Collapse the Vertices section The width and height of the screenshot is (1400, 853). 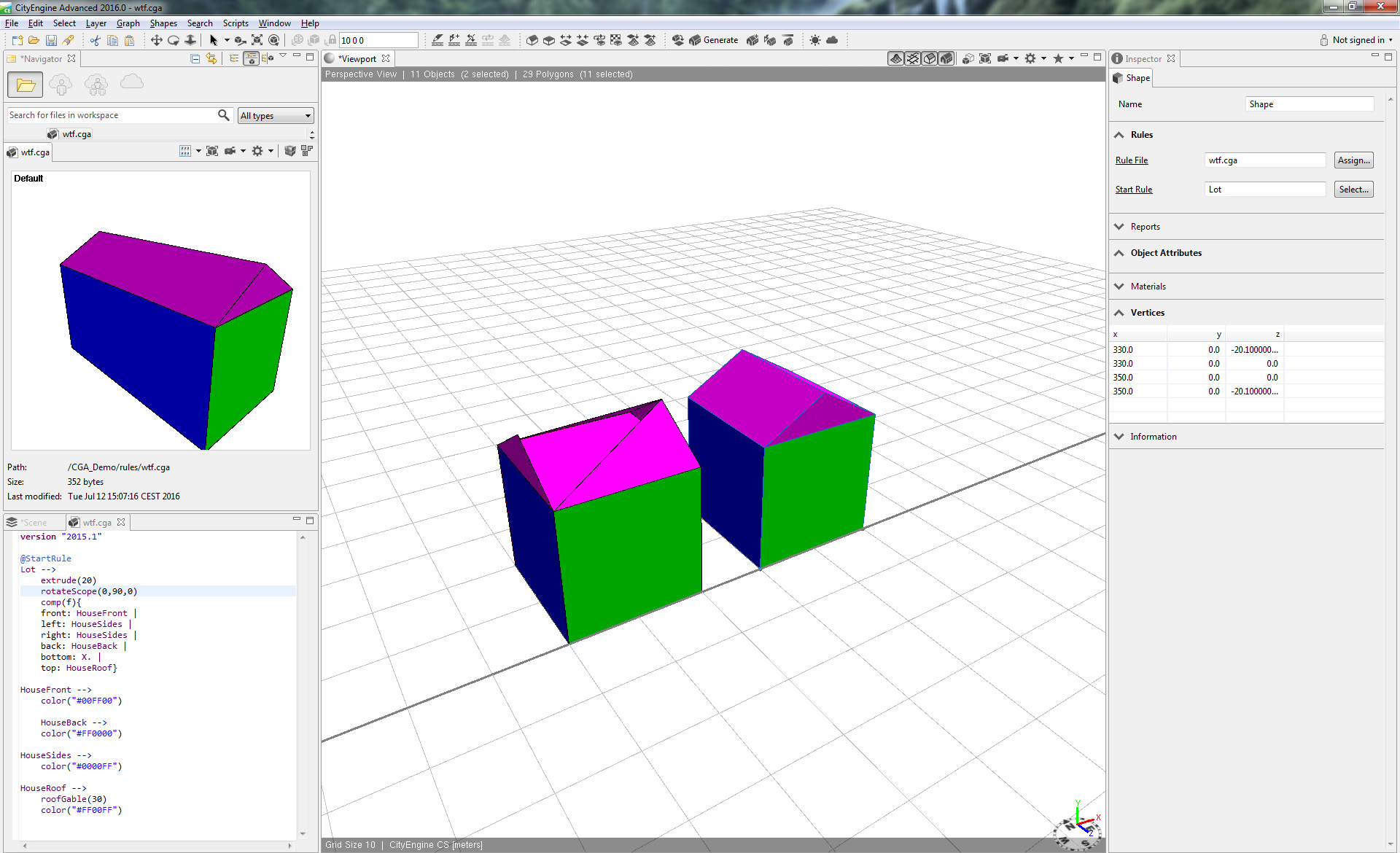pos(1119,313)
